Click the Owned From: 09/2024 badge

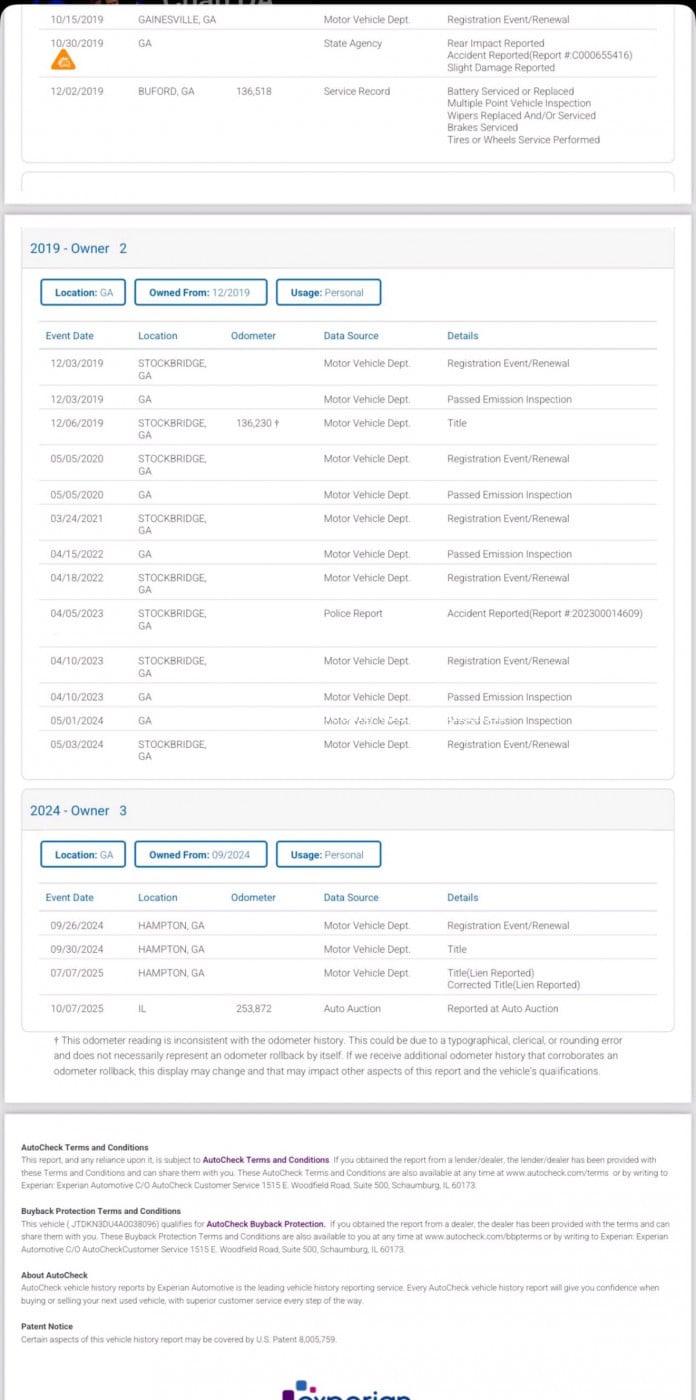[200, 855]
